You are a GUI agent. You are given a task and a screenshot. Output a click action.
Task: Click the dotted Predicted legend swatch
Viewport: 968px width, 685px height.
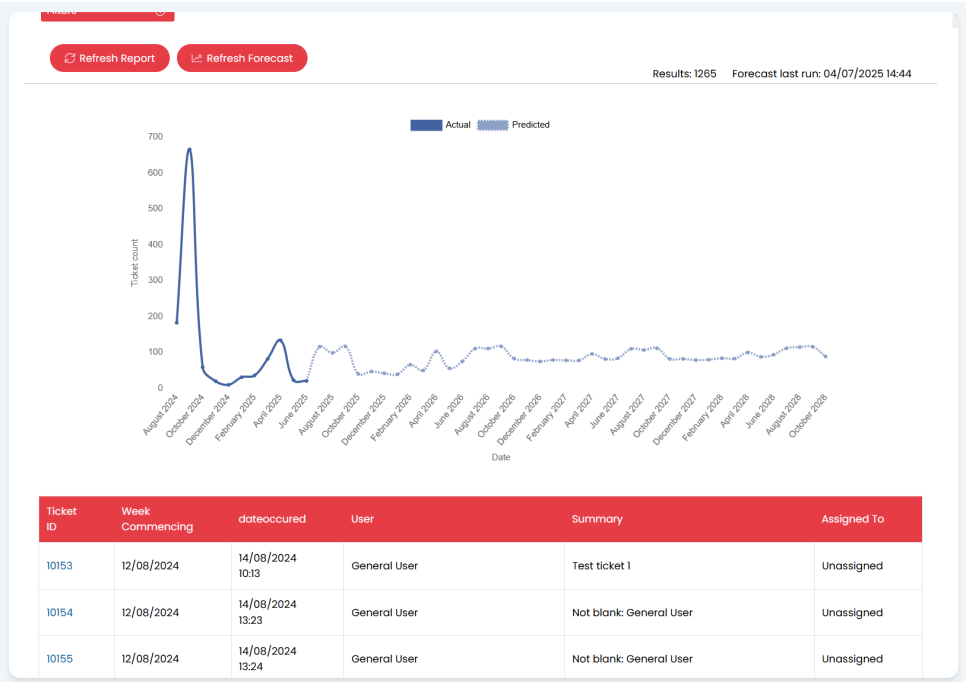coord(492,125)
